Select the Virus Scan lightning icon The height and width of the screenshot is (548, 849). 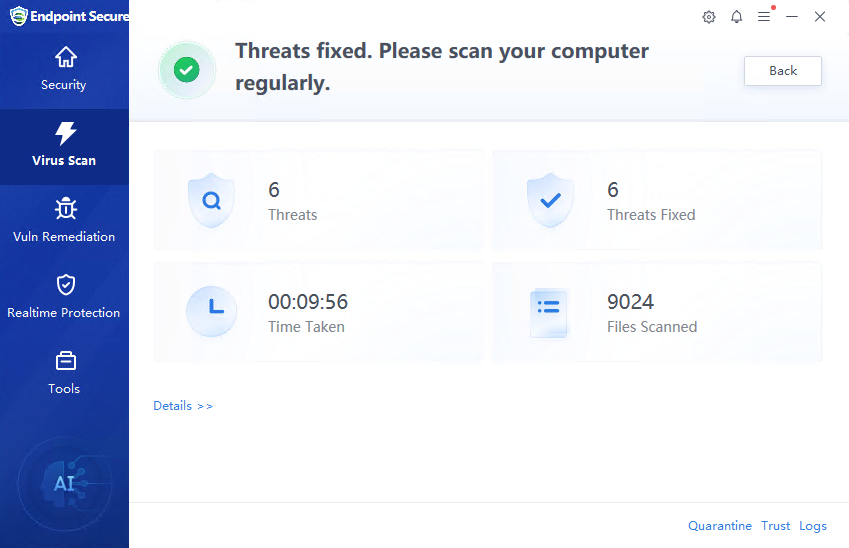[x=65, y=133]
